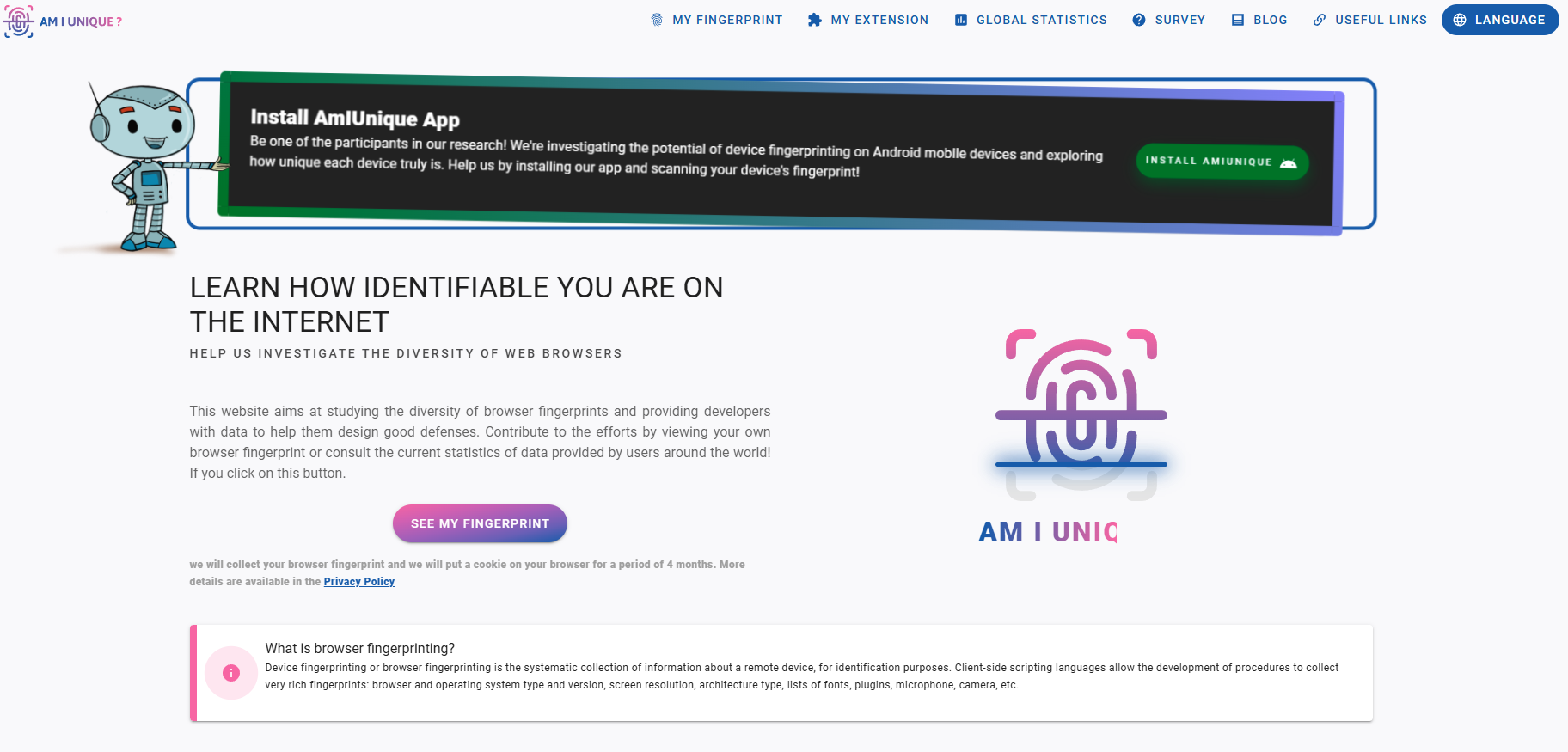This screenshot has width=1568, height=752.
Task: Click the puzzle piece extension icon
Action: point(814,20)
